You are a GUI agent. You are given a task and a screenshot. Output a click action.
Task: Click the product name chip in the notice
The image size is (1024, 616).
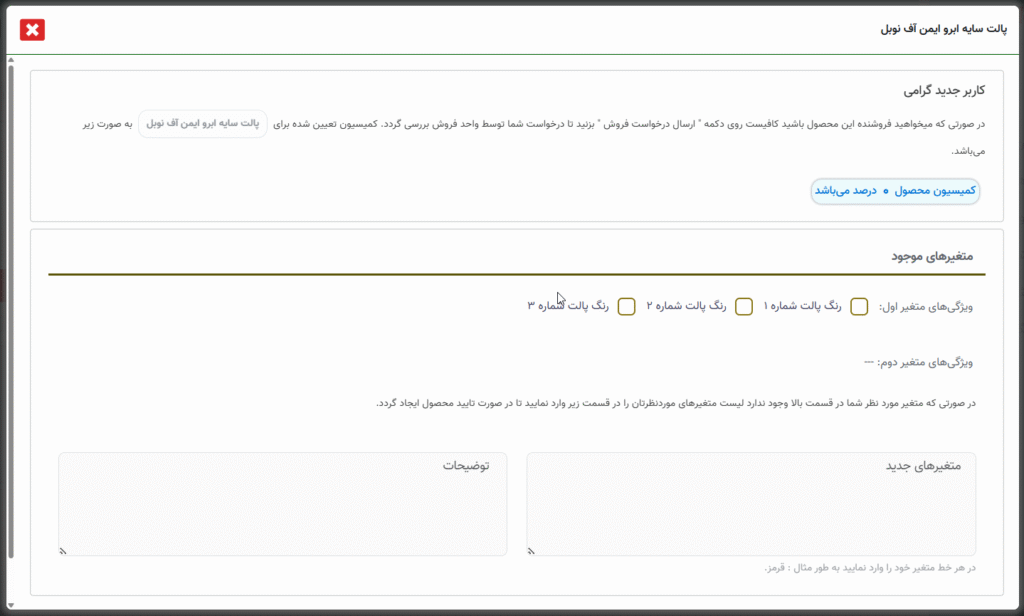coord(203,124)
